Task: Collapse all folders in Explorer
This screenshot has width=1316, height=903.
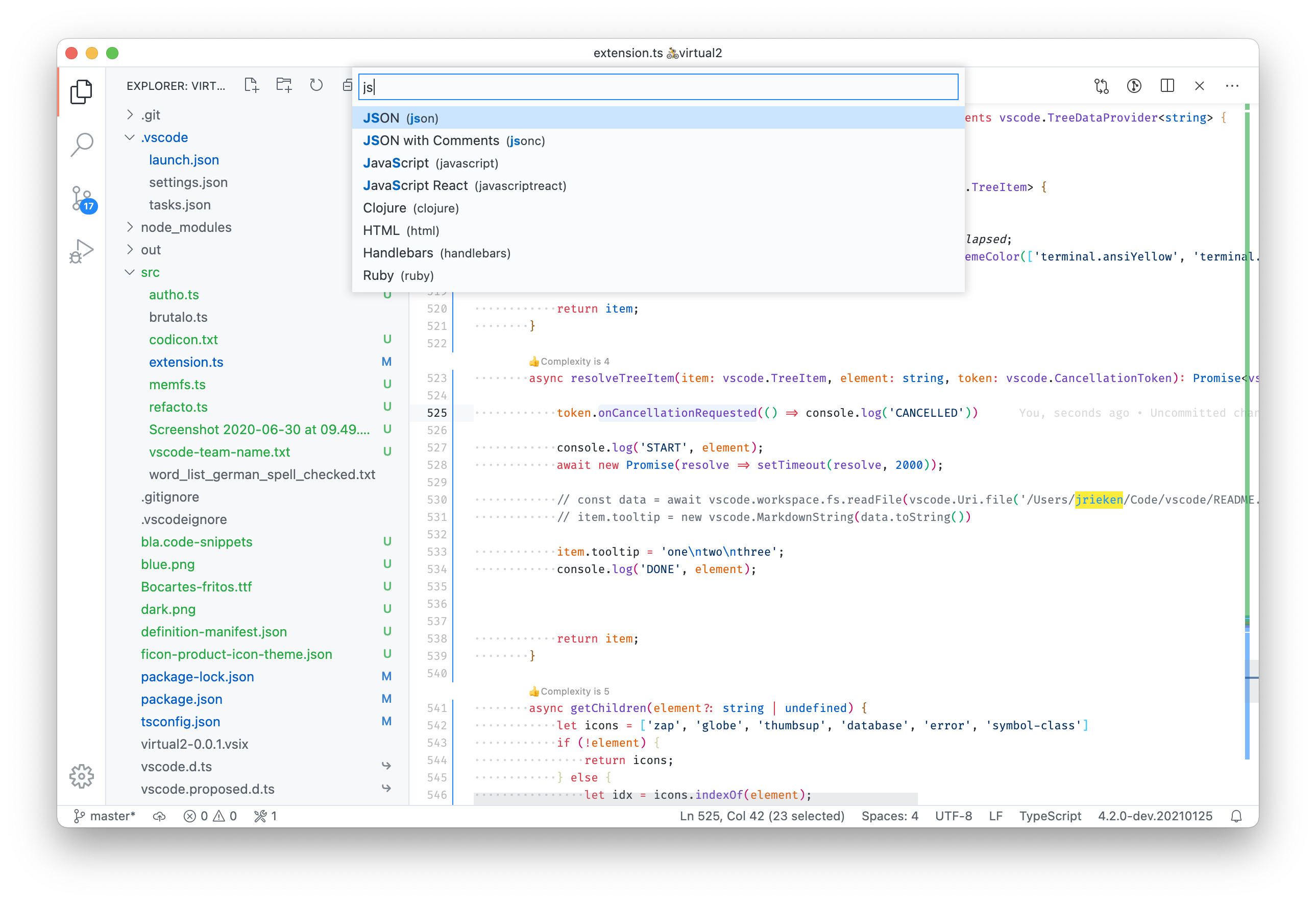Action: 347,85
